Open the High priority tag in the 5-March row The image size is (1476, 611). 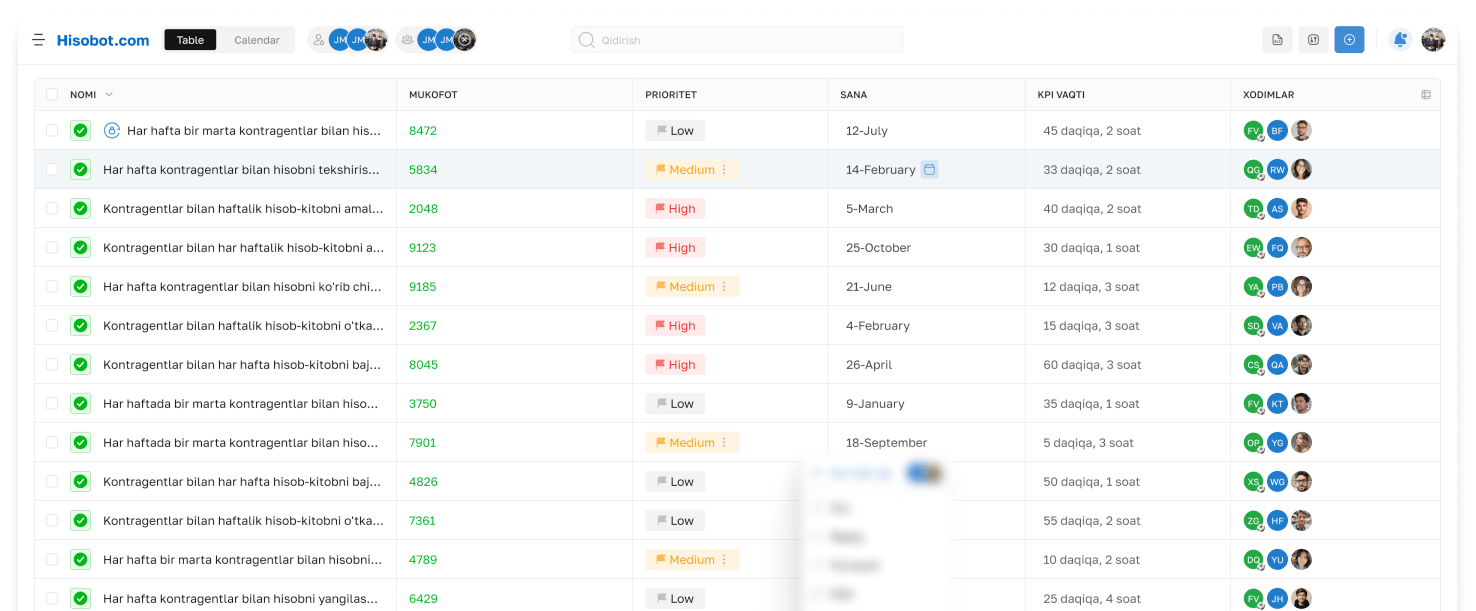[675, 209]
